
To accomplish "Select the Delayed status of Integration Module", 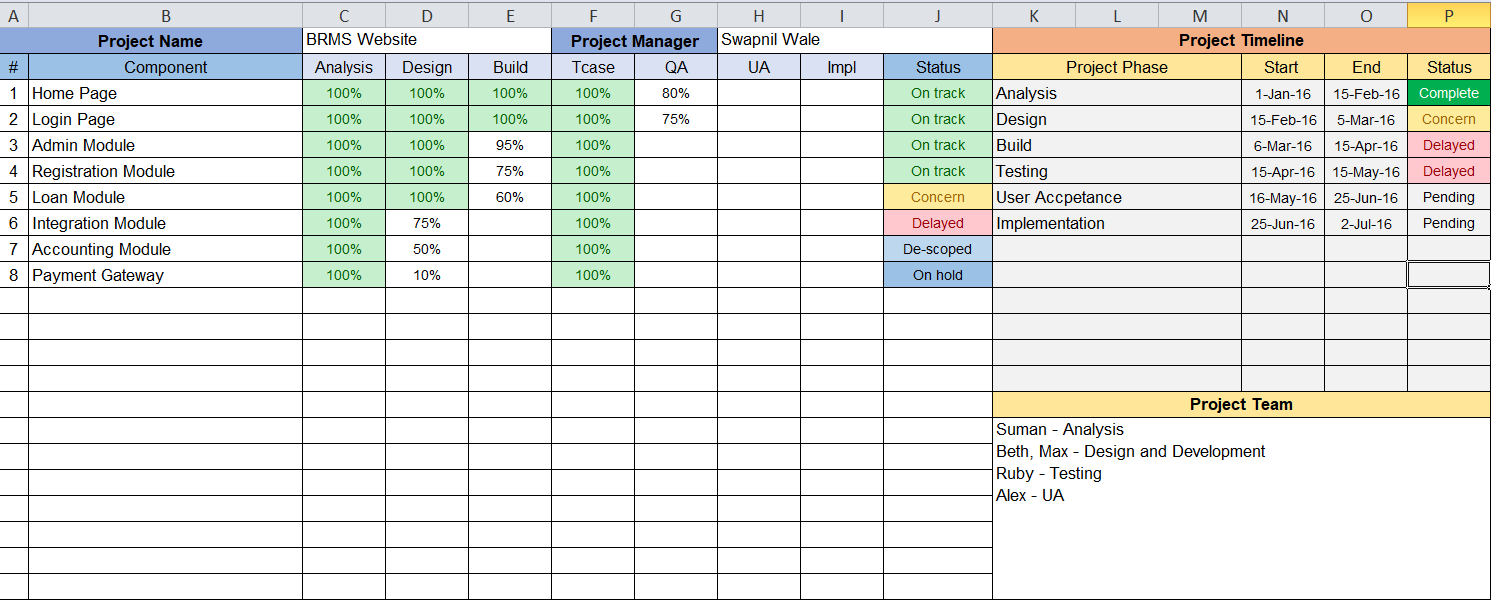I will coord(937,223).
